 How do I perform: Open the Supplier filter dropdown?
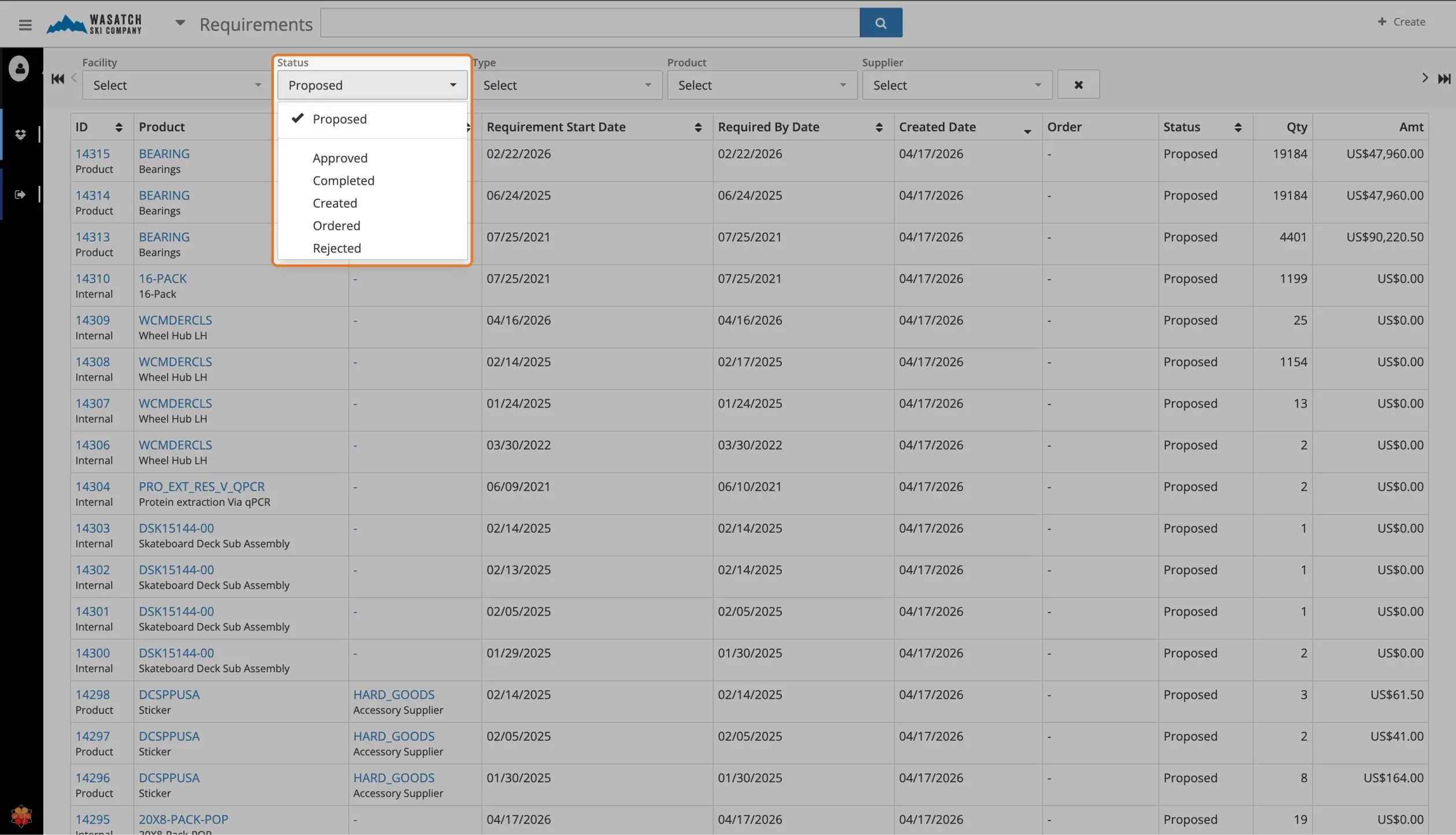(x=957, y=85)
